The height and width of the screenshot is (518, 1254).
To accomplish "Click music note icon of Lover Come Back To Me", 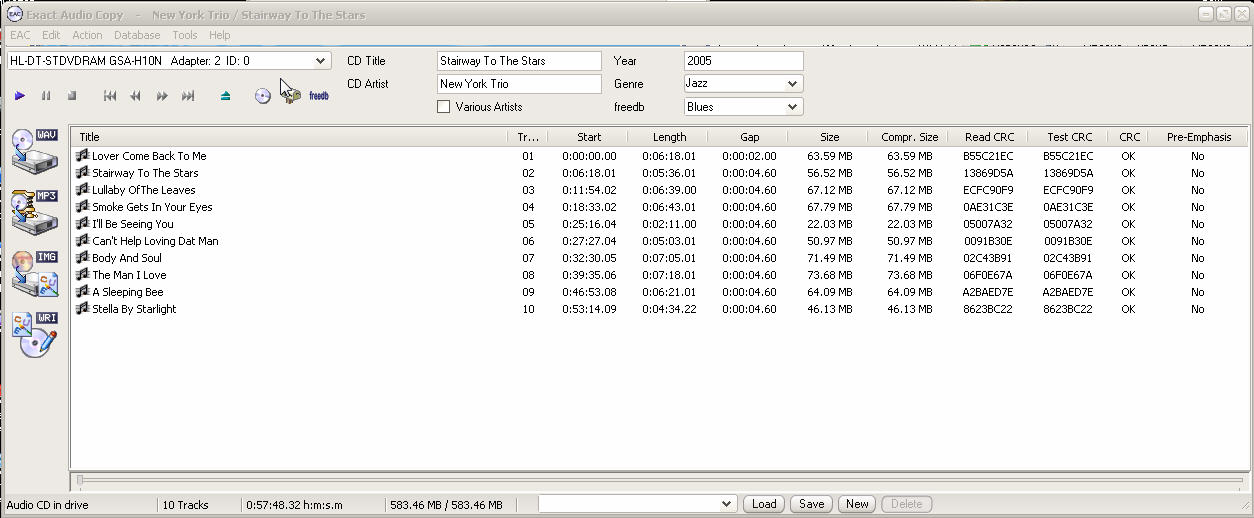I will click(83, 155).
